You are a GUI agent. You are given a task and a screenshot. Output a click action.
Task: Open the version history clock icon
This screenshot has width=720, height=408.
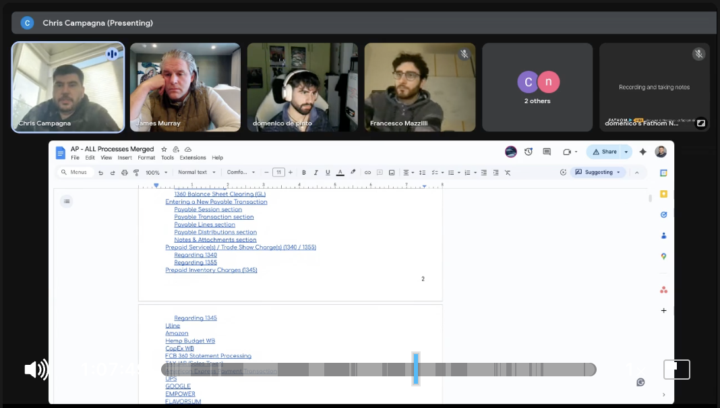(528, 152)
